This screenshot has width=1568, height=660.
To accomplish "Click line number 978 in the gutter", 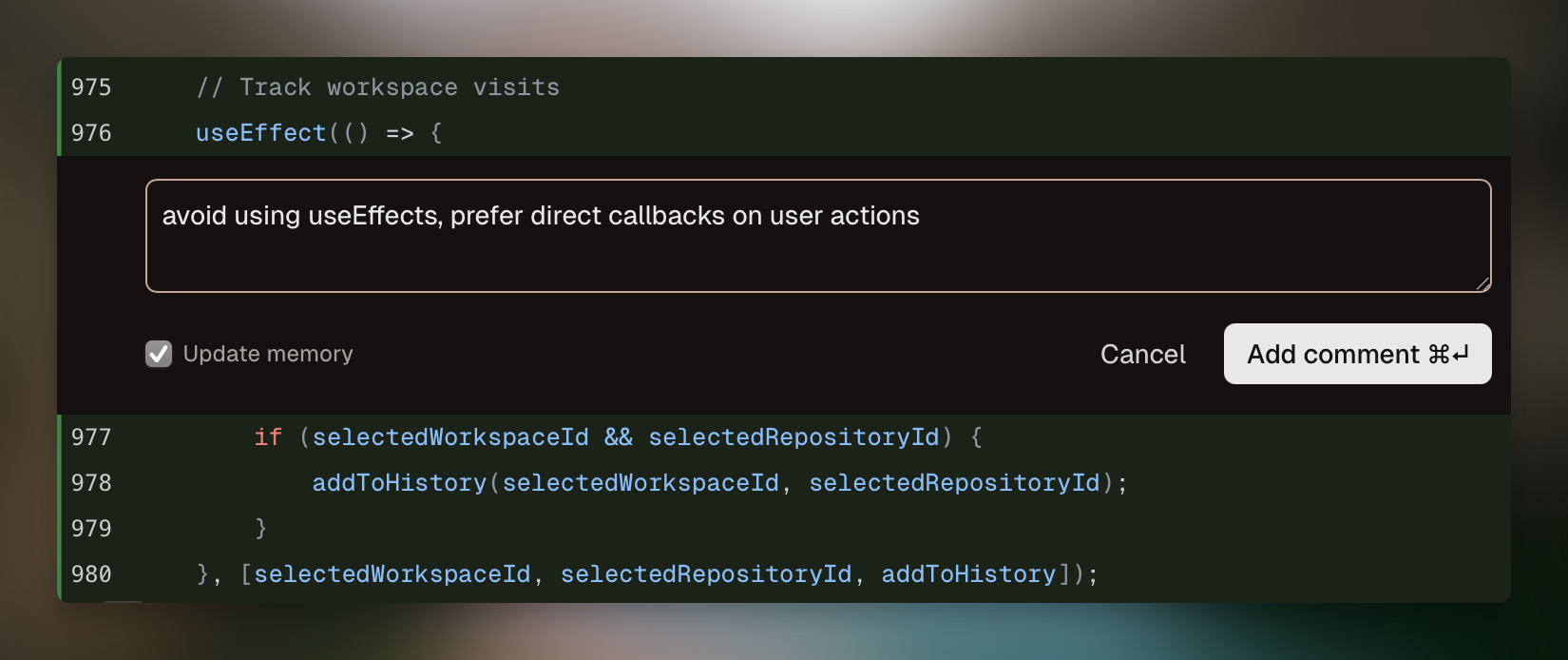I will point(91,483).
